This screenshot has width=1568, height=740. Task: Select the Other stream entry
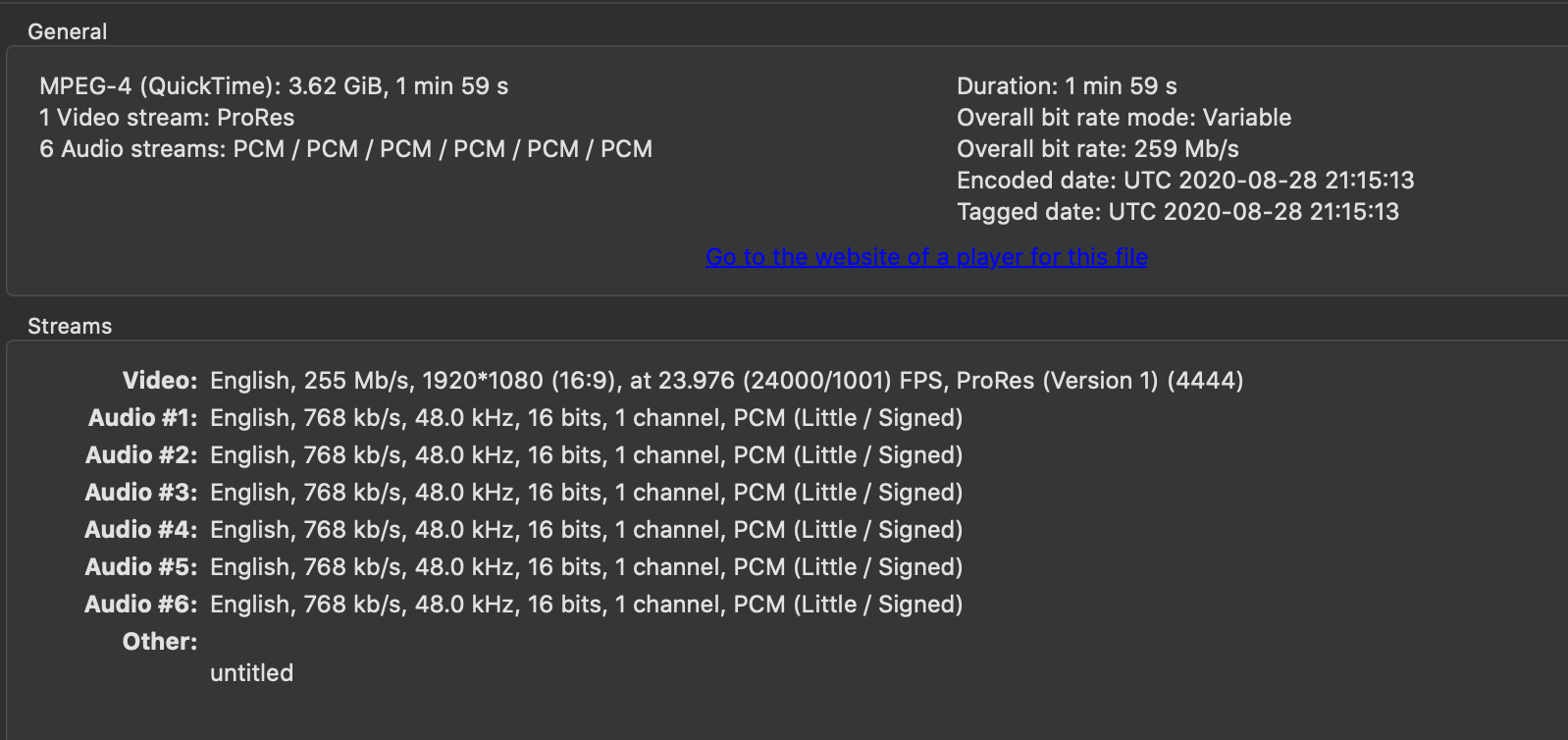coord(158,641)
